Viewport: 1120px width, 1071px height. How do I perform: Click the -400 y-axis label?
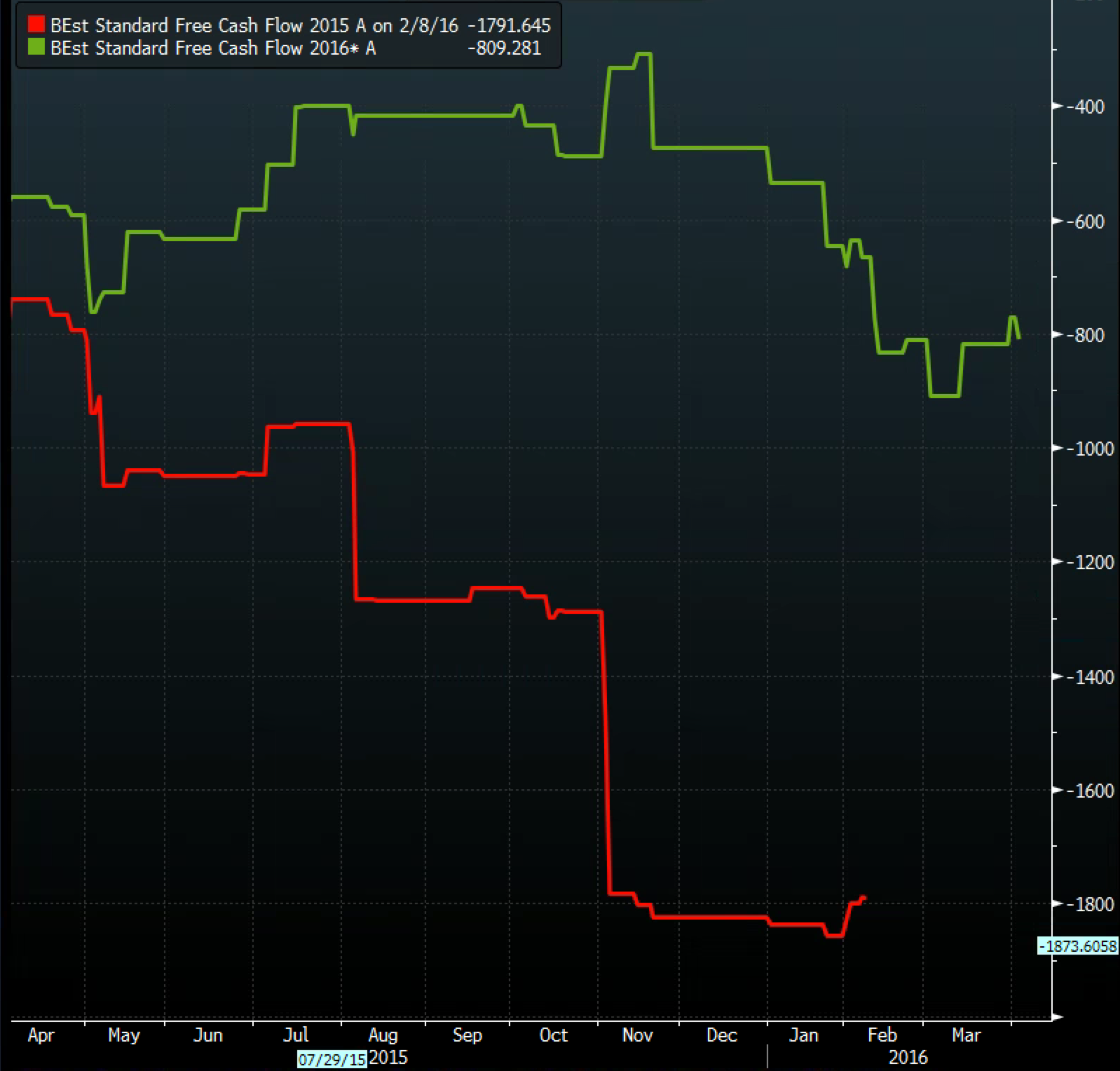tap(1086, 107)
